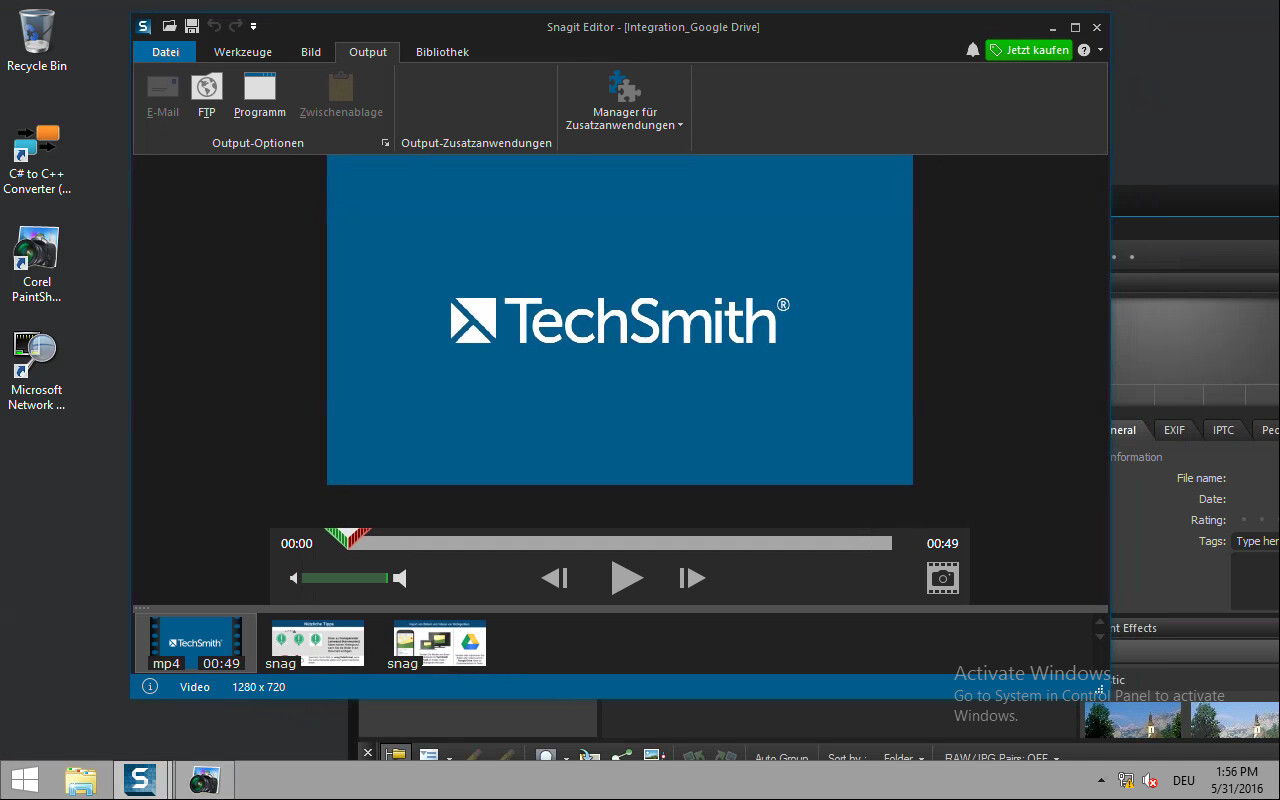Set the first rating dot in the background window
Viewport: 1280px width, 800px height.
pos(1244,519)
